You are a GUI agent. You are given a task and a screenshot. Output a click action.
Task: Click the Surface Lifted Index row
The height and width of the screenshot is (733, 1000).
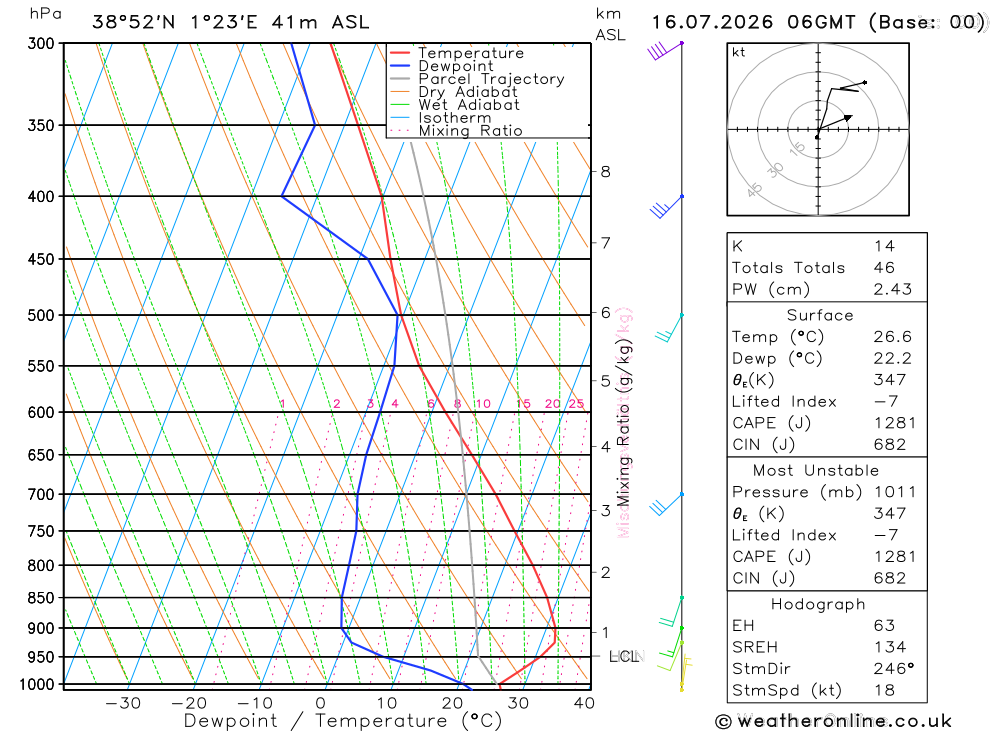click(x=827, y=402)
